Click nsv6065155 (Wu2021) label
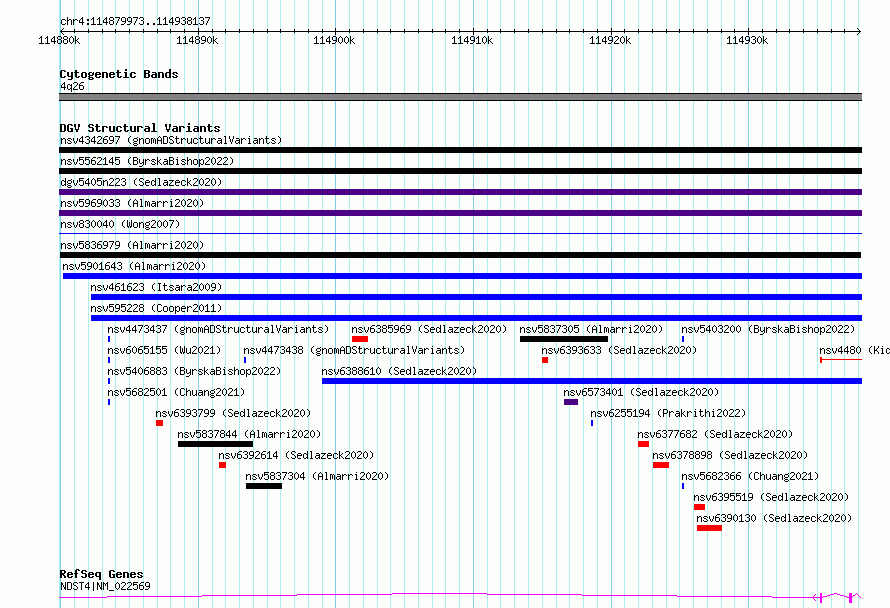This screenshot has height=608, width=890. point(164,350)
